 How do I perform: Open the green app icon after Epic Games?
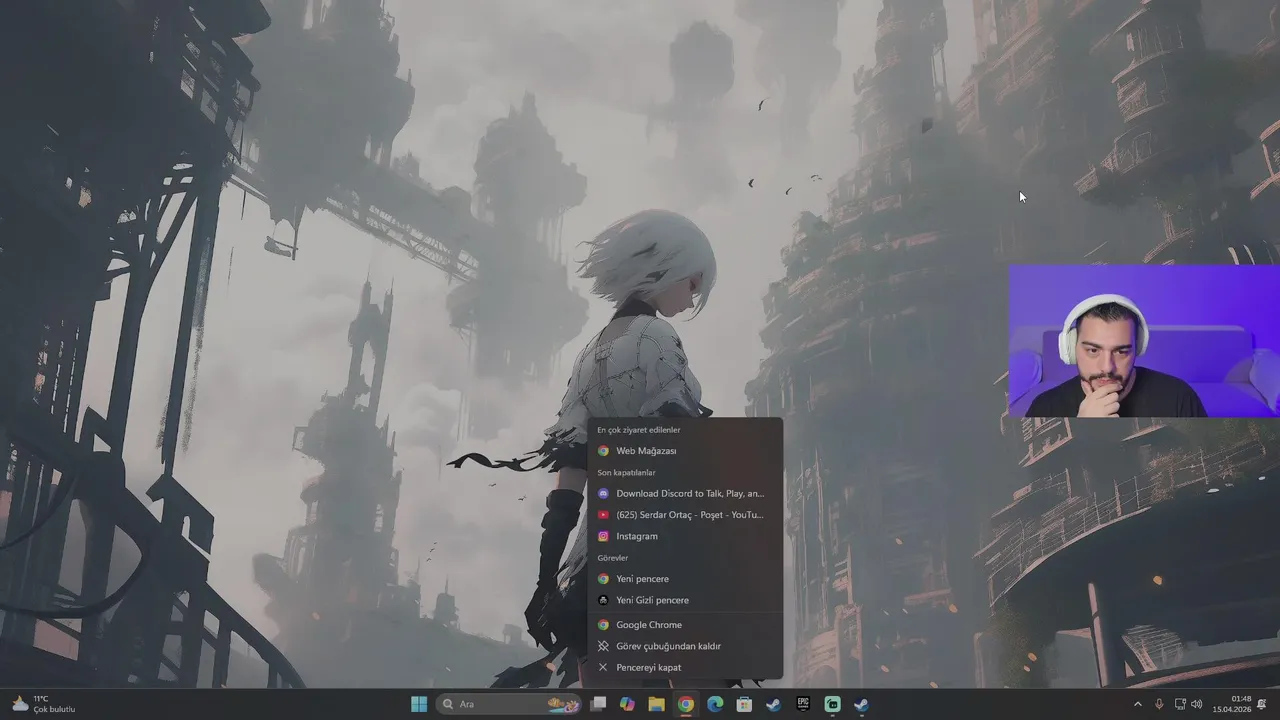[x=832, y=704]
